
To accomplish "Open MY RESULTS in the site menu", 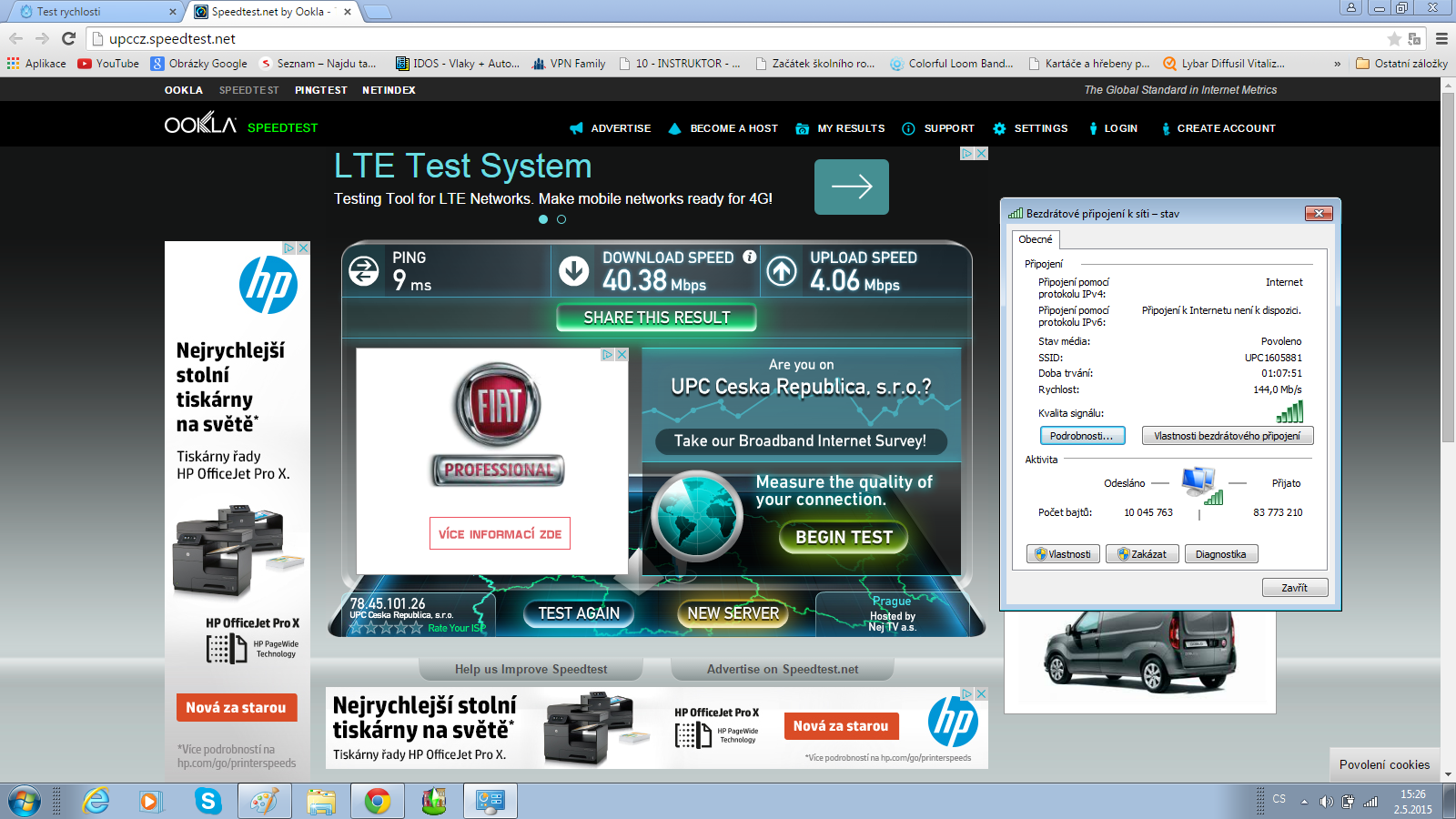I will click(x=840, y=128).
